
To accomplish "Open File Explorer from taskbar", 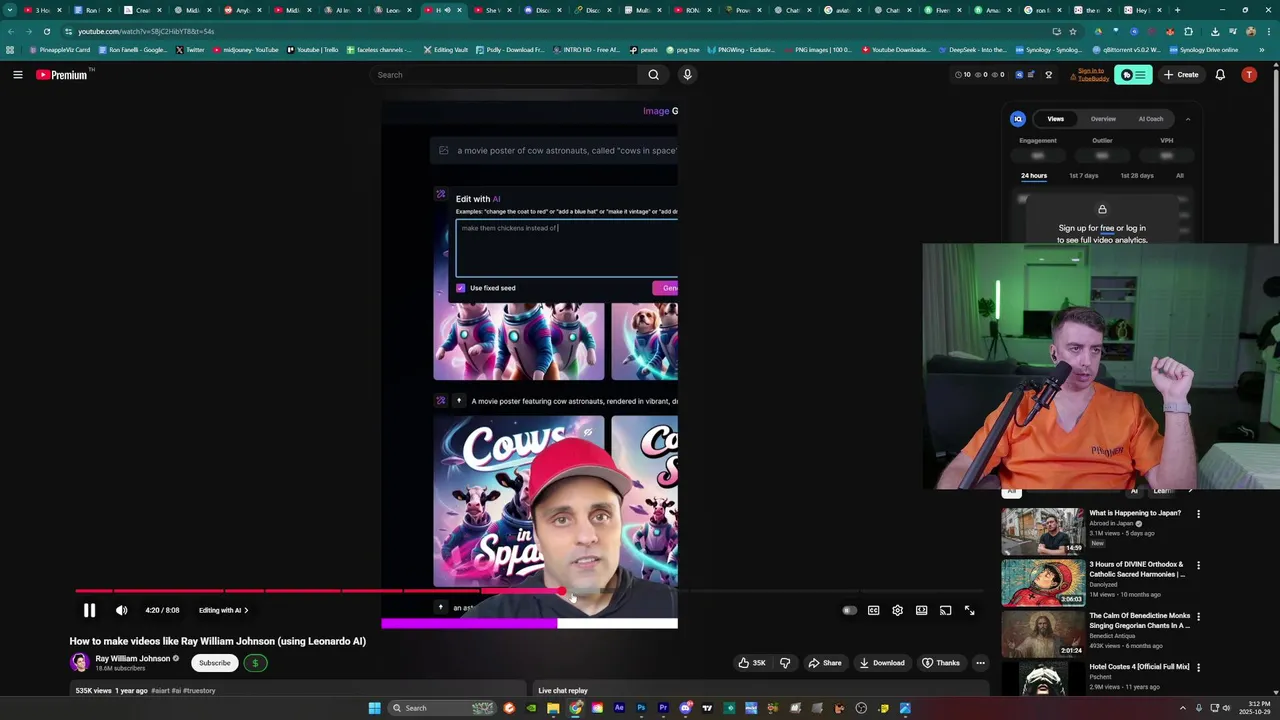I will 553,708.
